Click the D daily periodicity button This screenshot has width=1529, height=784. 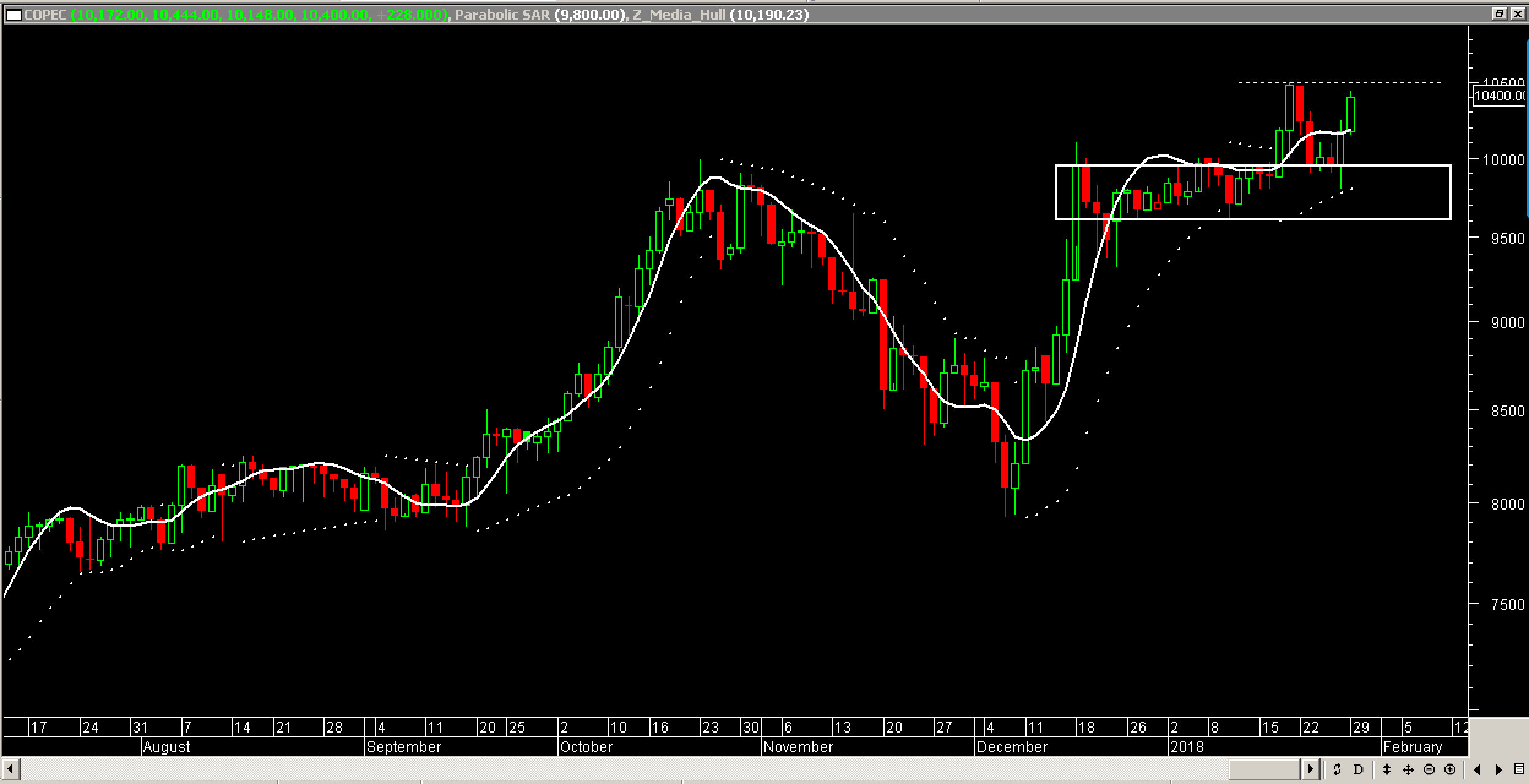point(1358,769)
